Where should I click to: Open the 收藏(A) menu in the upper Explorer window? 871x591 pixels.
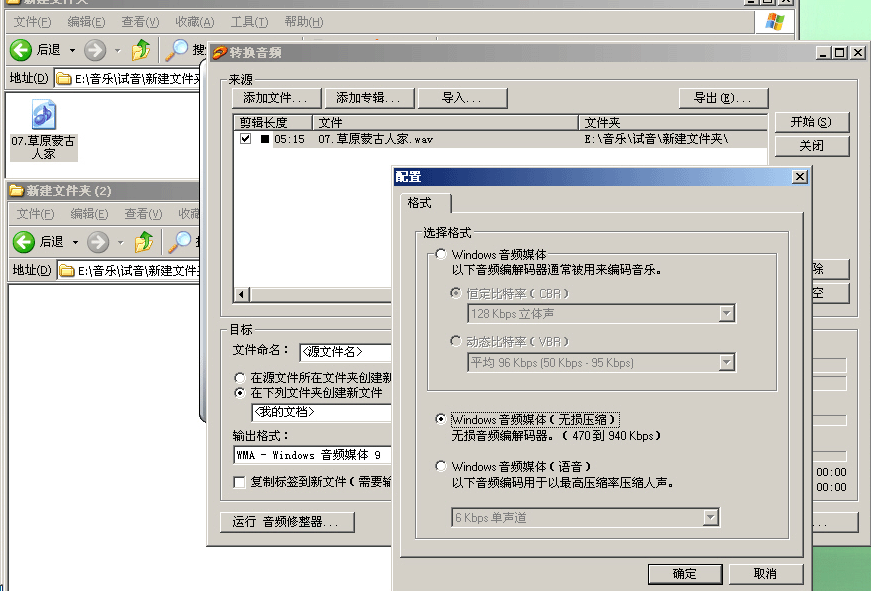pos(194,22)
